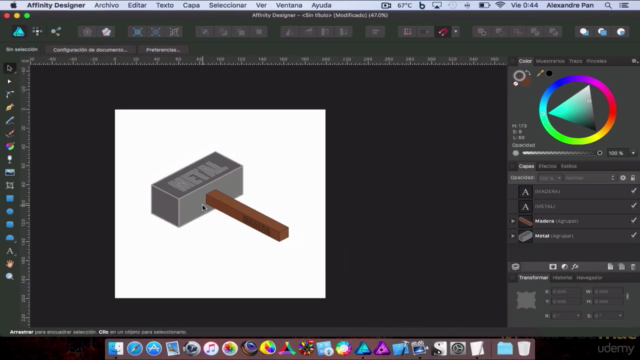
Task: Switch to the Navegador tab
Action: pyautogui.click(x=589, y=278)
